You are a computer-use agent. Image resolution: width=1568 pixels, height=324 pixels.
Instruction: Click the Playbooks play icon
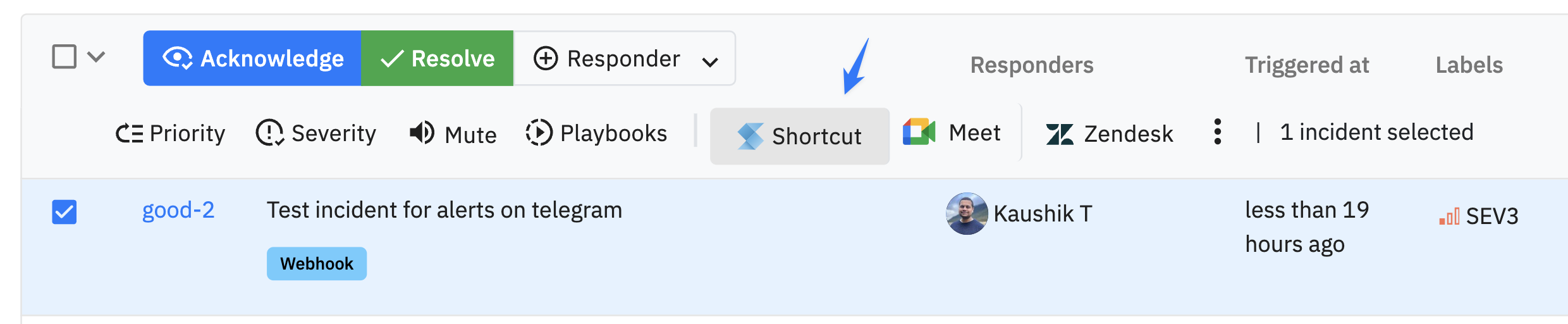539,133
